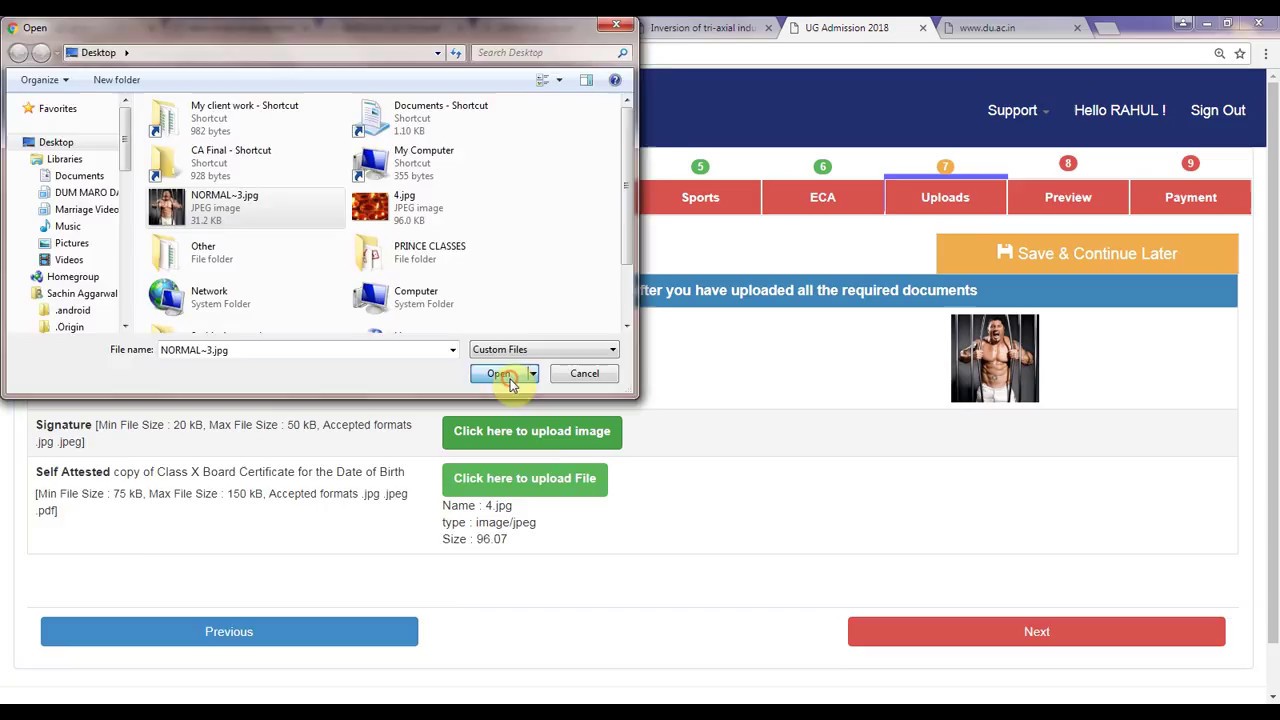Viewport: 1280px width, 720px height.
Task: Click the browser zoom magnifier icon
Action: click(1220, 53)
